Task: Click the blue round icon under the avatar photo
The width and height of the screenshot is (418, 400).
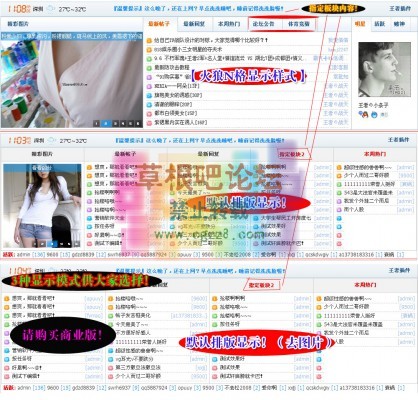Action: [x=374, y=115]
